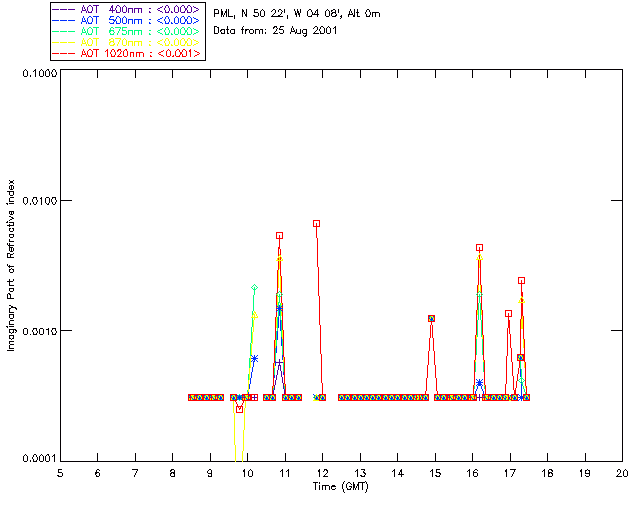The image size is (640, 512).
Task: Click the PML station location header text
Action: pos(297,14)
